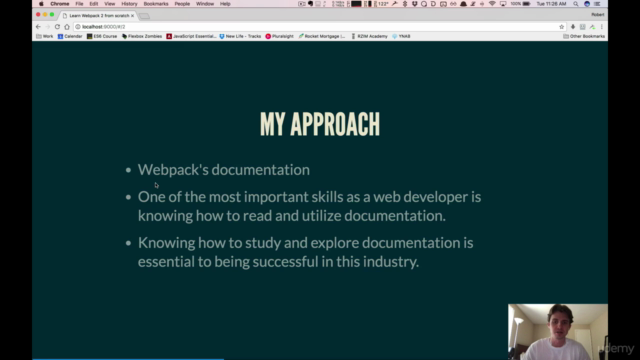
Task: Open the YNAB bookmark
Action: pos(401,36)
